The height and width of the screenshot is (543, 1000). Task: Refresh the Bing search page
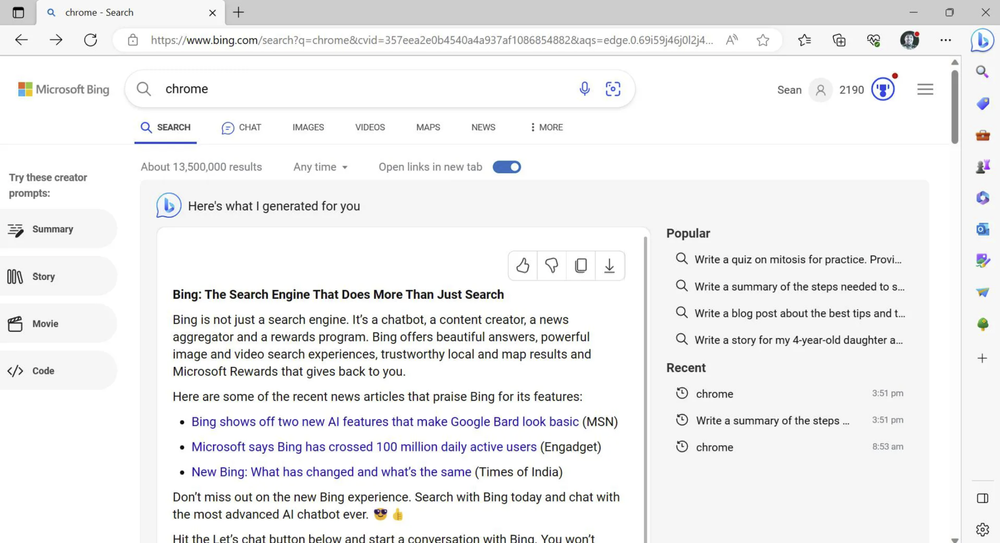(91, 40)
